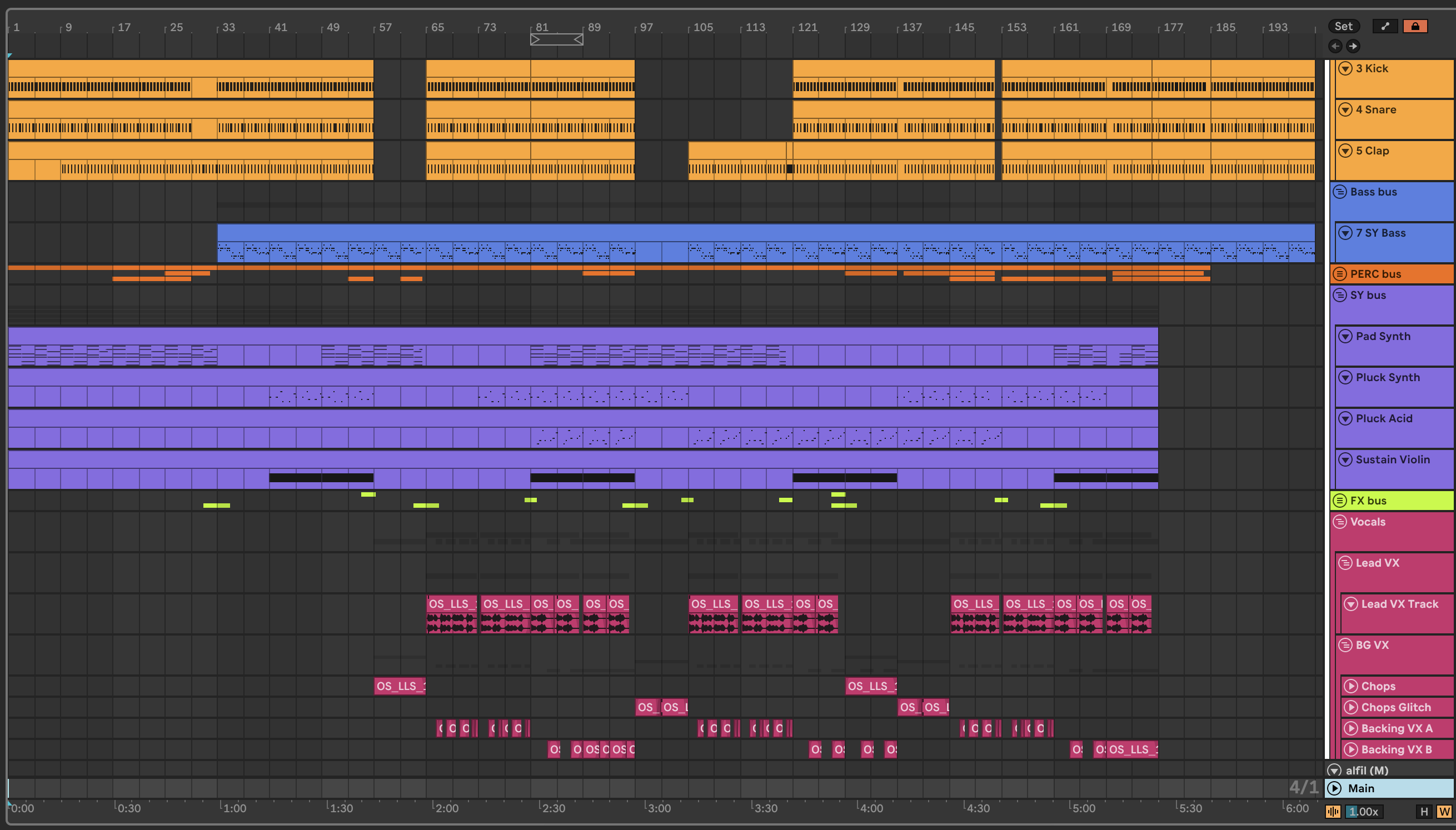The width and height of the screenshot is (1456, 830).
Task: Click the FX bus group icon
Action: tap(1340, 501)
